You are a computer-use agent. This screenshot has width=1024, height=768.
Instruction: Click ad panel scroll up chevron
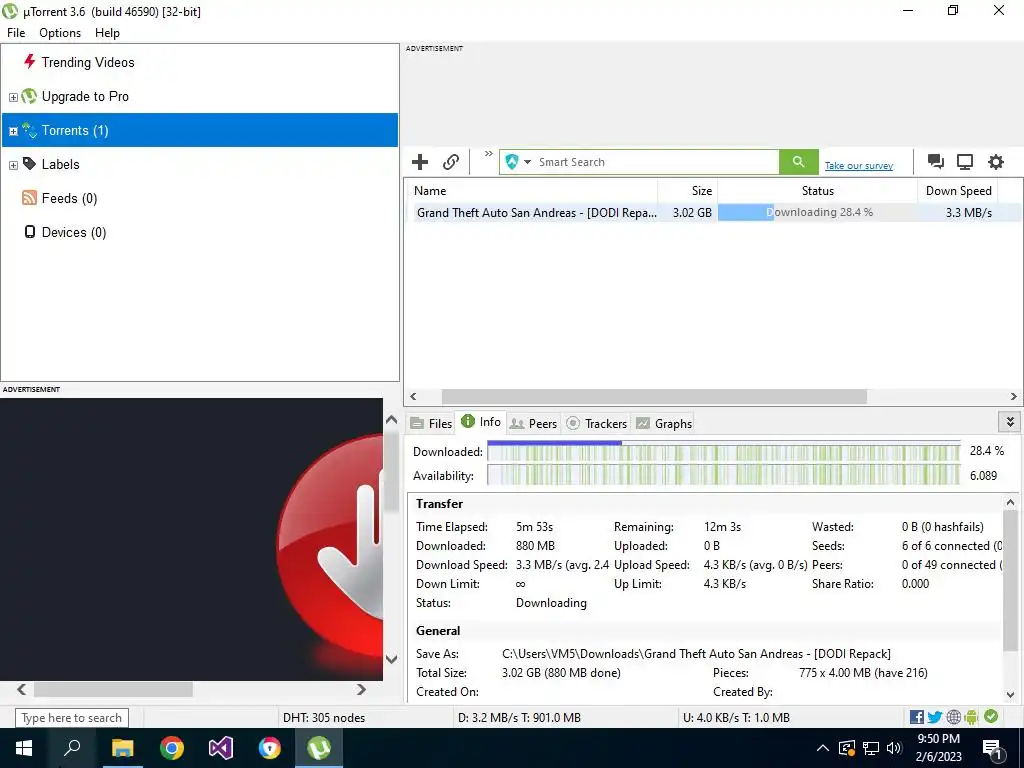coord(391,420)
